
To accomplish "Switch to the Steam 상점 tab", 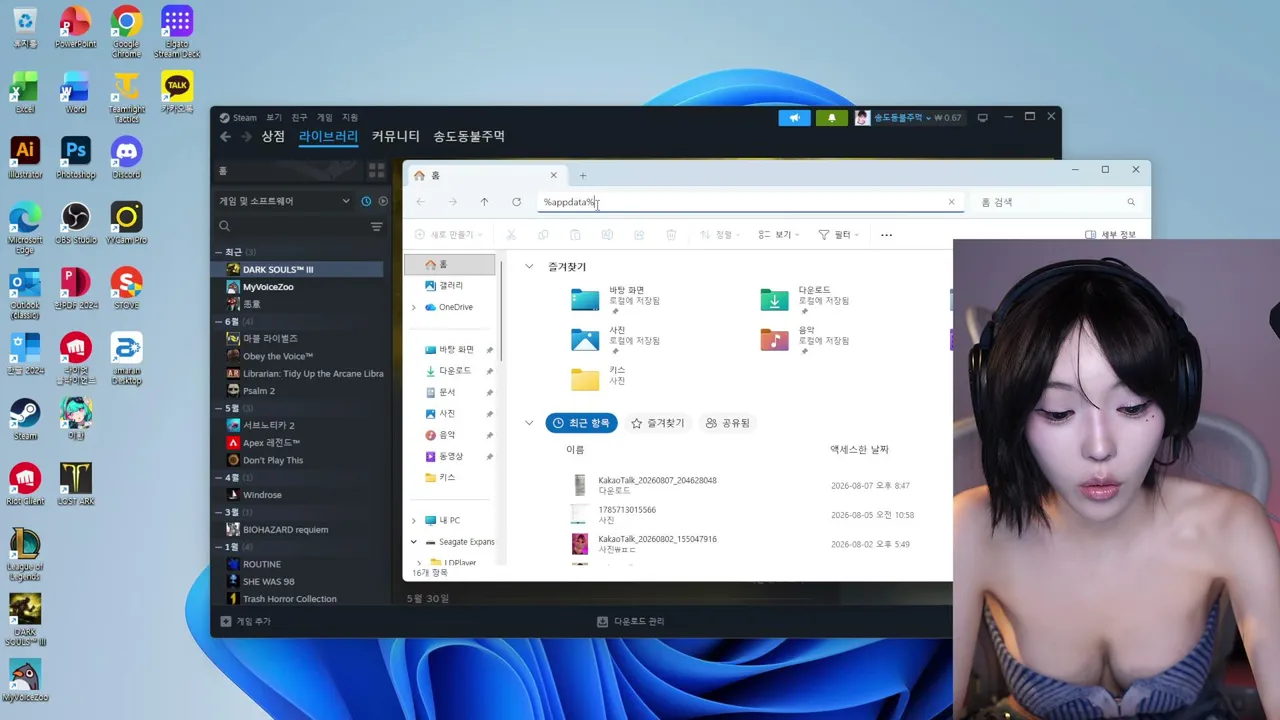I will (x=273, y=137).
